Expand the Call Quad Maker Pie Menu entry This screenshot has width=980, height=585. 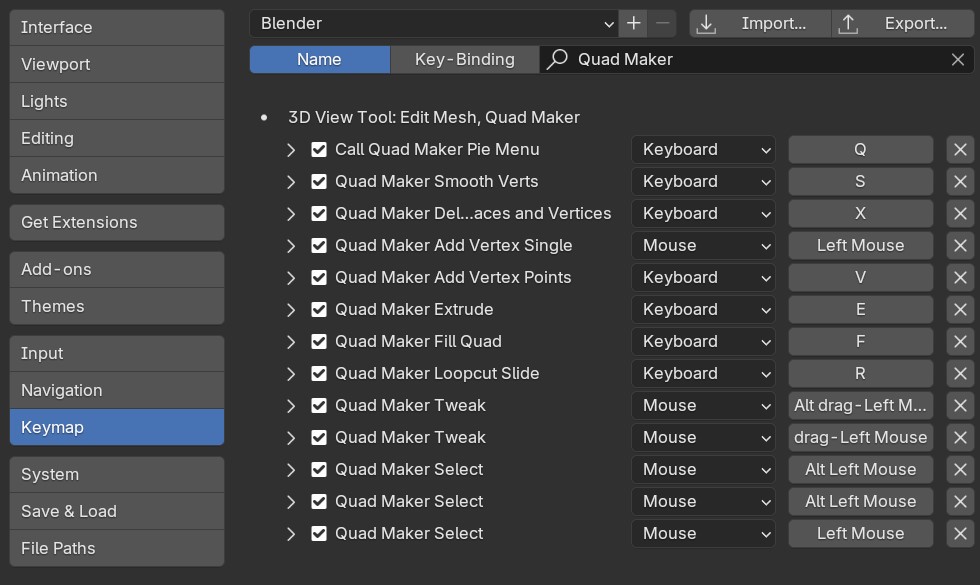point(291,149)
